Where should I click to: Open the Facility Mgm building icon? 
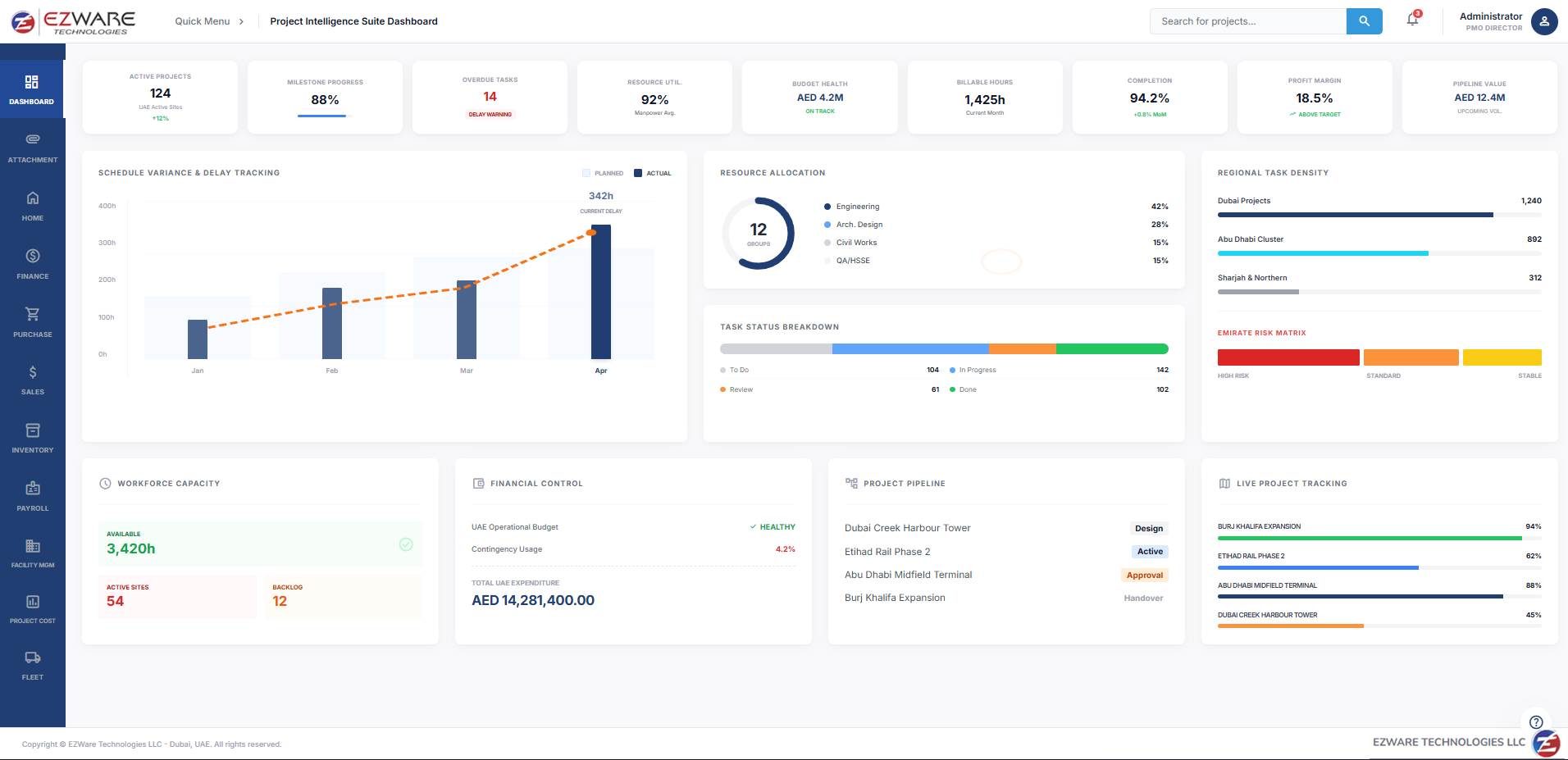coord(33,546)
